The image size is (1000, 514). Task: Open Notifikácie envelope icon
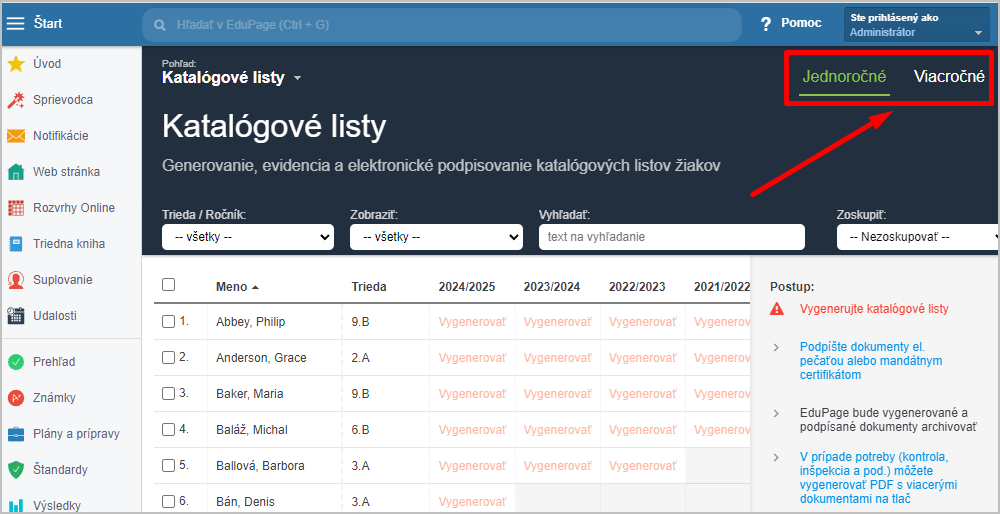(x=16, y=136)
